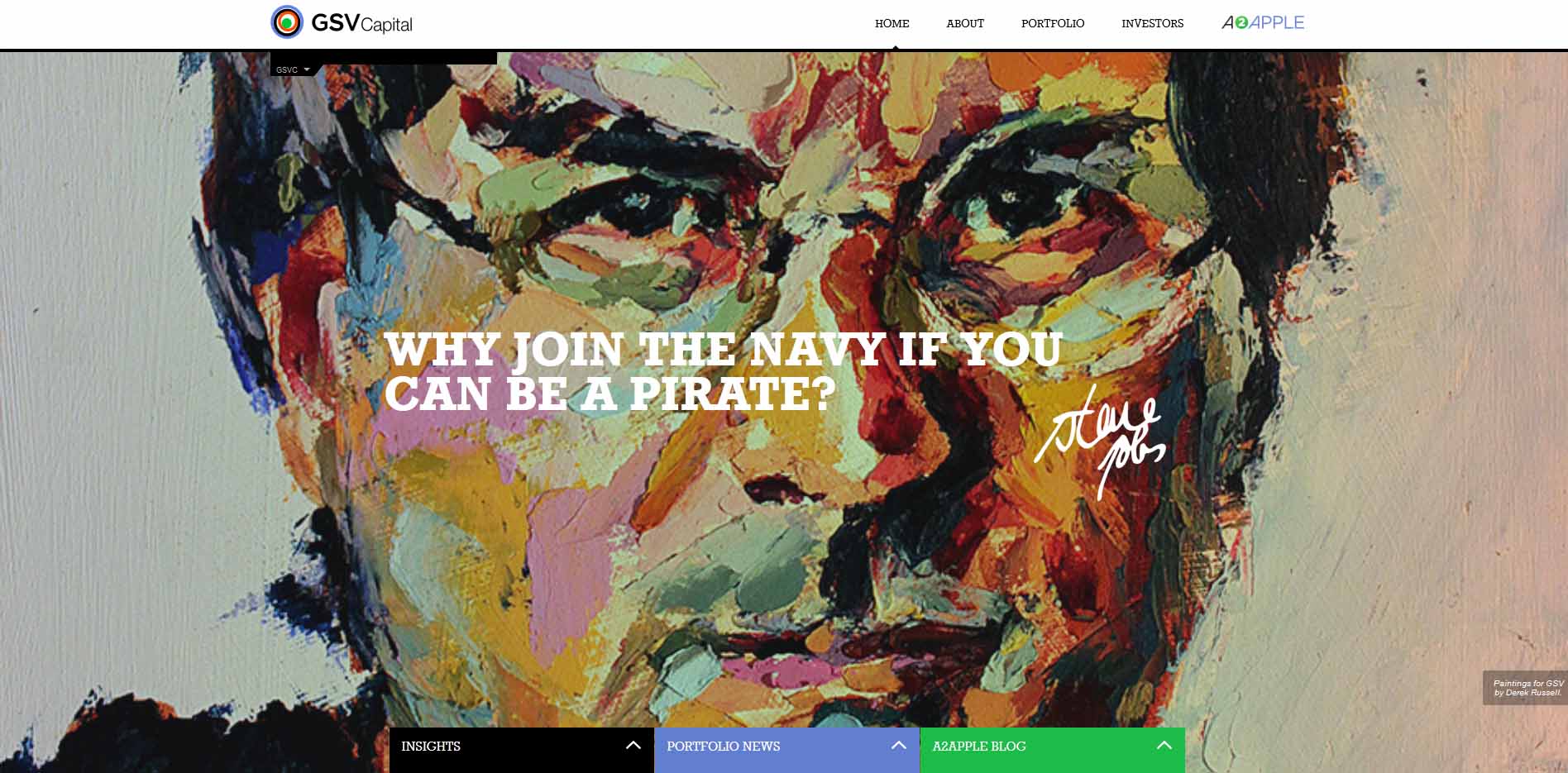The width and height of the screenshot is (1568, 773).
Task: Open the PORTFOLIO NEWS panel label
Action: [x=723, y=746]
